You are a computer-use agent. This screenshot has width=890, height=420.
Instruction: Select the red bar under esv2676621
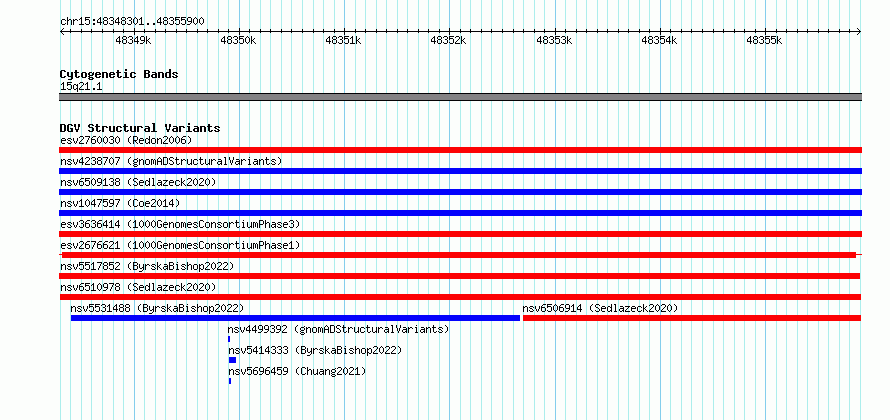click(x=459, y=255)
